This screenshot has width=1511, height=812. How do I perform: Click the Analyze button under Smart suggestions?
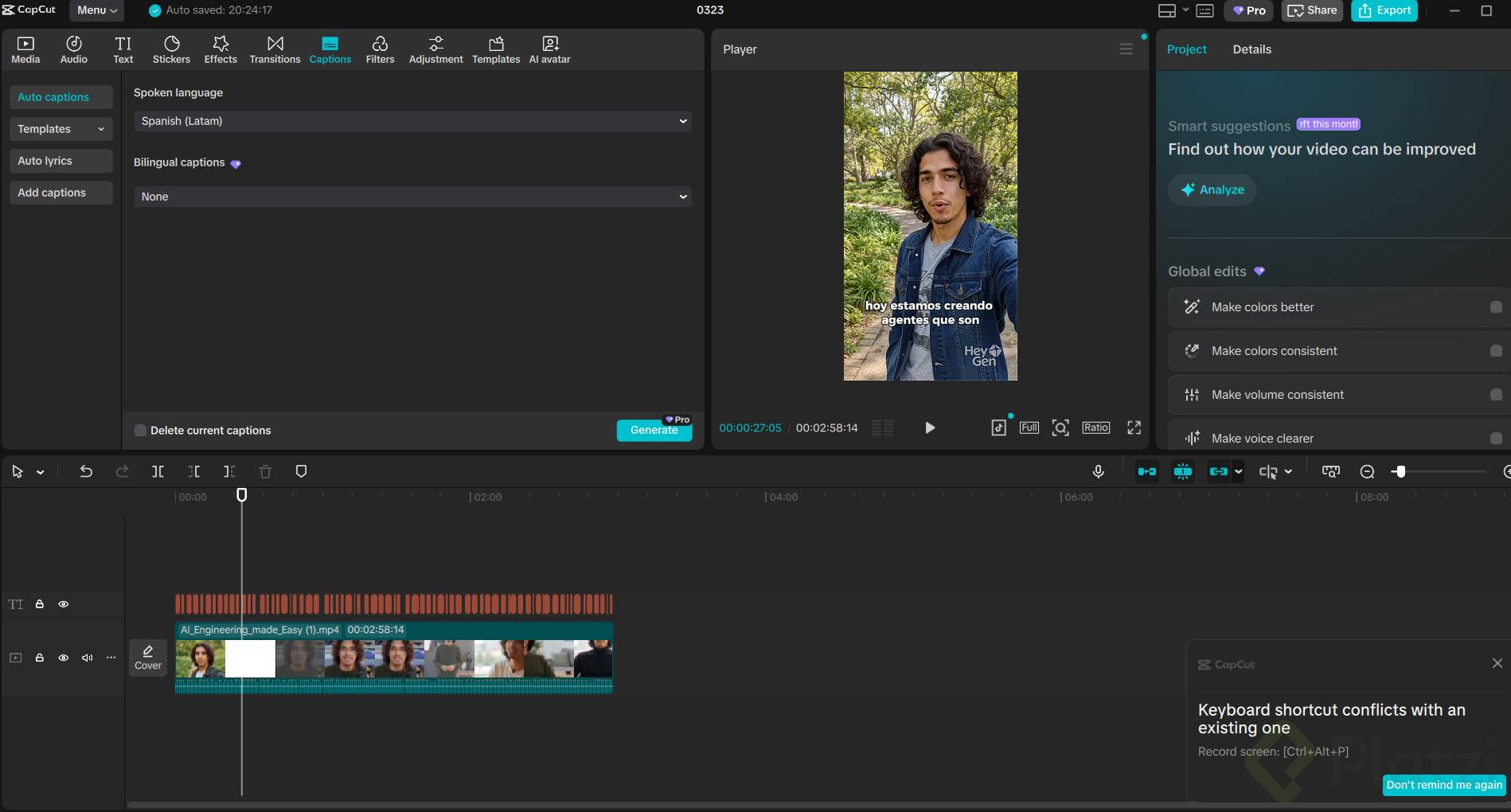tap(1212, 189)
